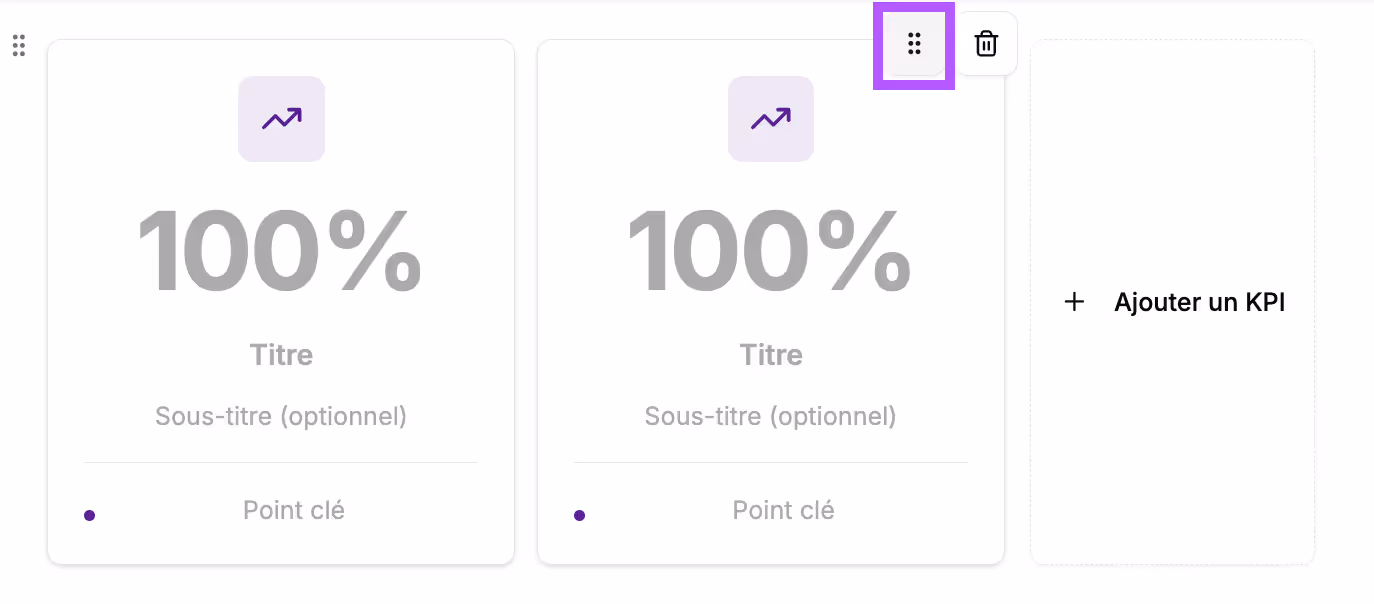This screenshot has width=1374, height=604.
Task: Click the Titre field on the second card
Action: pos(770,354)
